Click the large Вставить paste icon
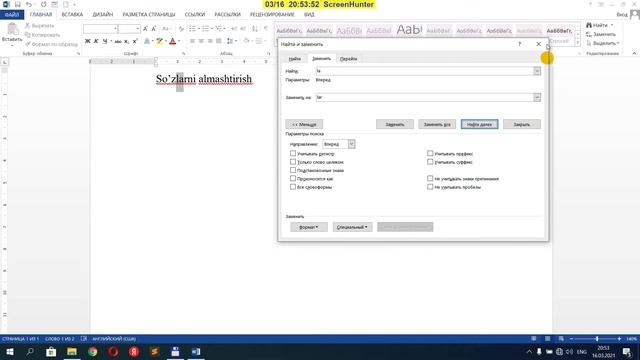The height and width of the screenshot is (360, 640). click(12, 29)
